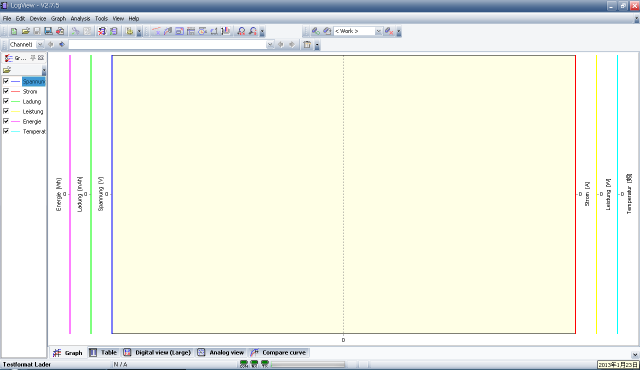640x370 pixels.
Task: Switch to the Compare curve tab
Action: pyautogui.click(x=279, y=352)
